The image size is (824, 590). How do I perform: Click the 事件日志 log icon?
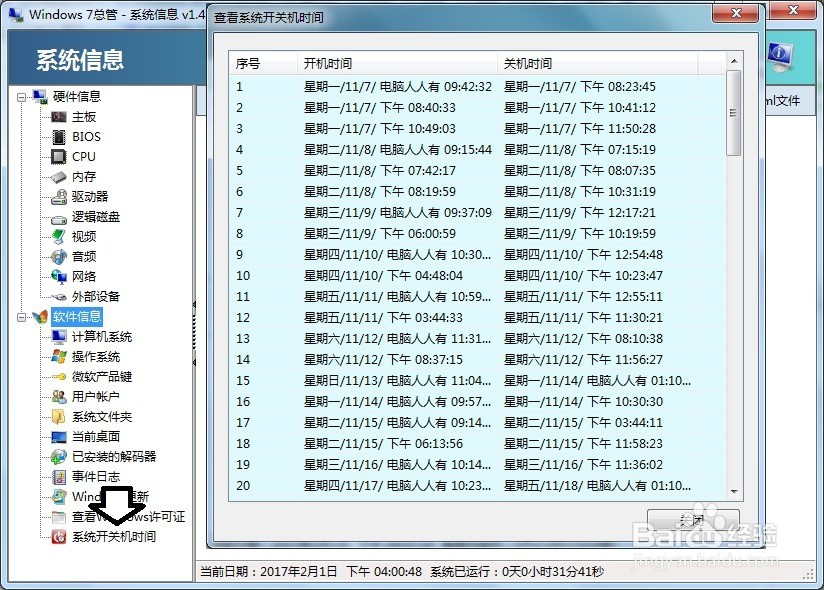coord(59,477)
